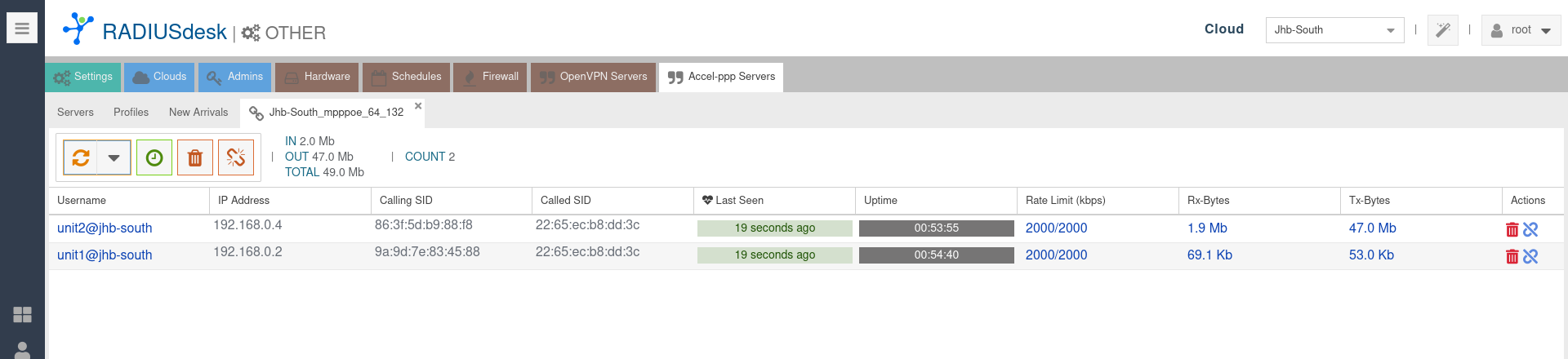Image resolution: width=1568 pixels, height=359 pixels.
Task: Go to the Profiles sub-tab
Action: click(131, 113)
